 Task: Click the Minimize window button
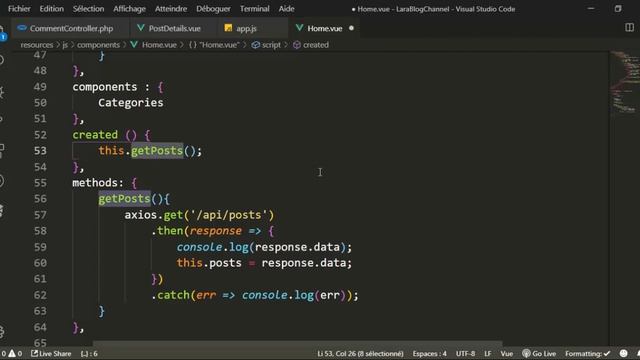pyautogui.click(x=591, y=9)
